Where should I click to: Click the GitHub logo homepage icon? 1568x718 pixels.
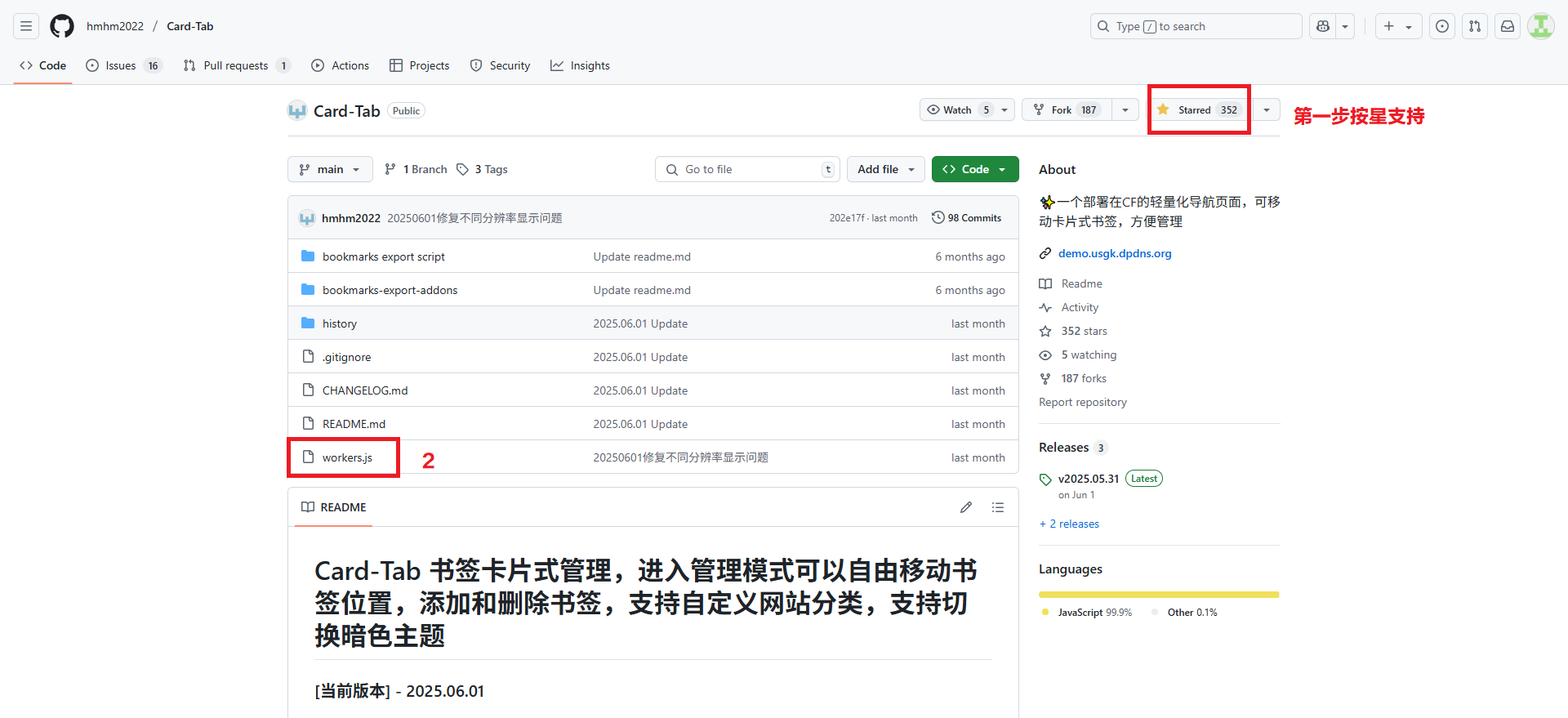62,26
